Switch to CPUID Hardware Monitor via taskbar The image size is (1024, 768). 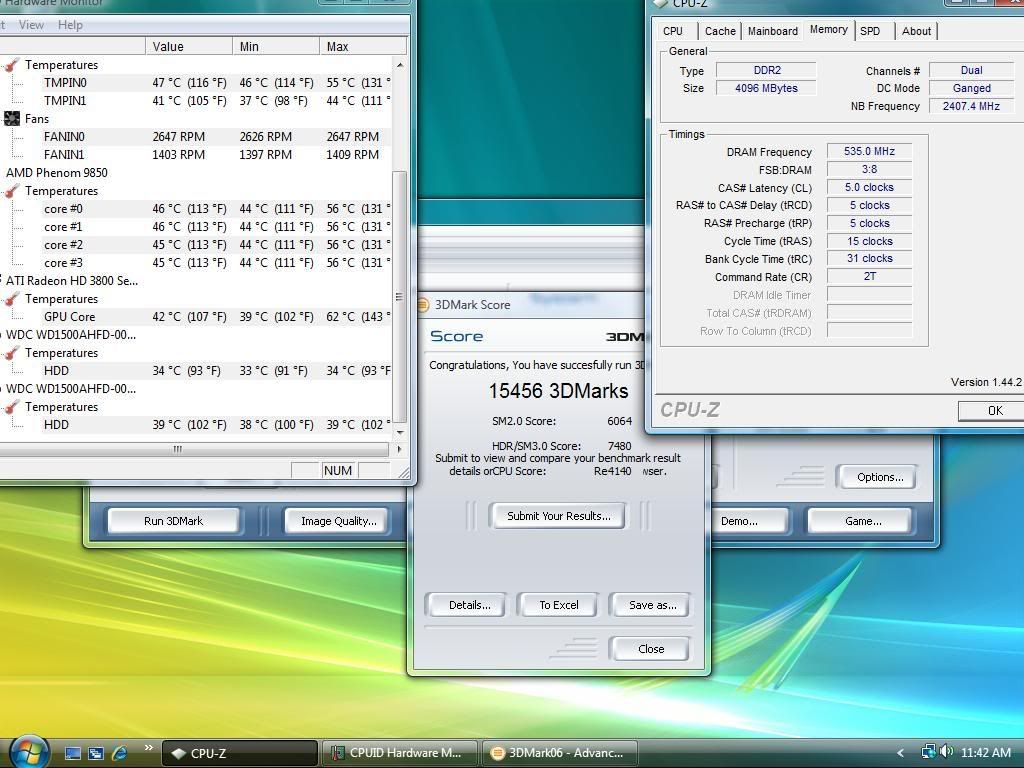coord(401,753)
